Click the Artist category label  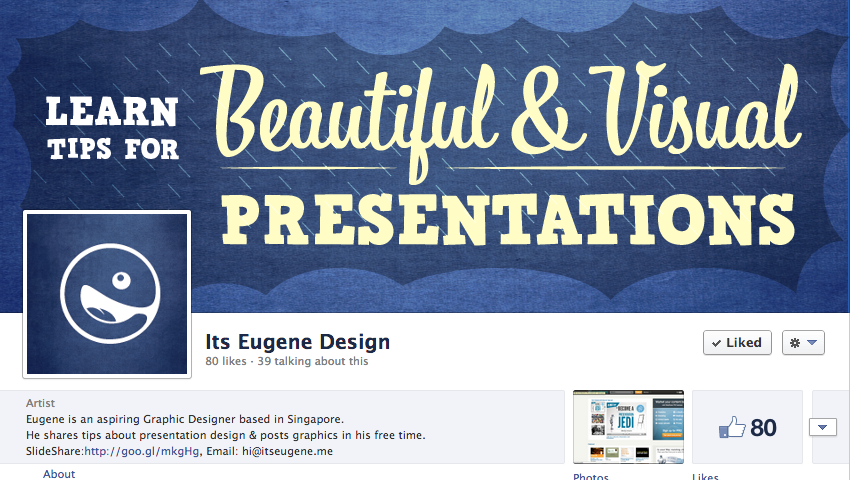(41, 403)
